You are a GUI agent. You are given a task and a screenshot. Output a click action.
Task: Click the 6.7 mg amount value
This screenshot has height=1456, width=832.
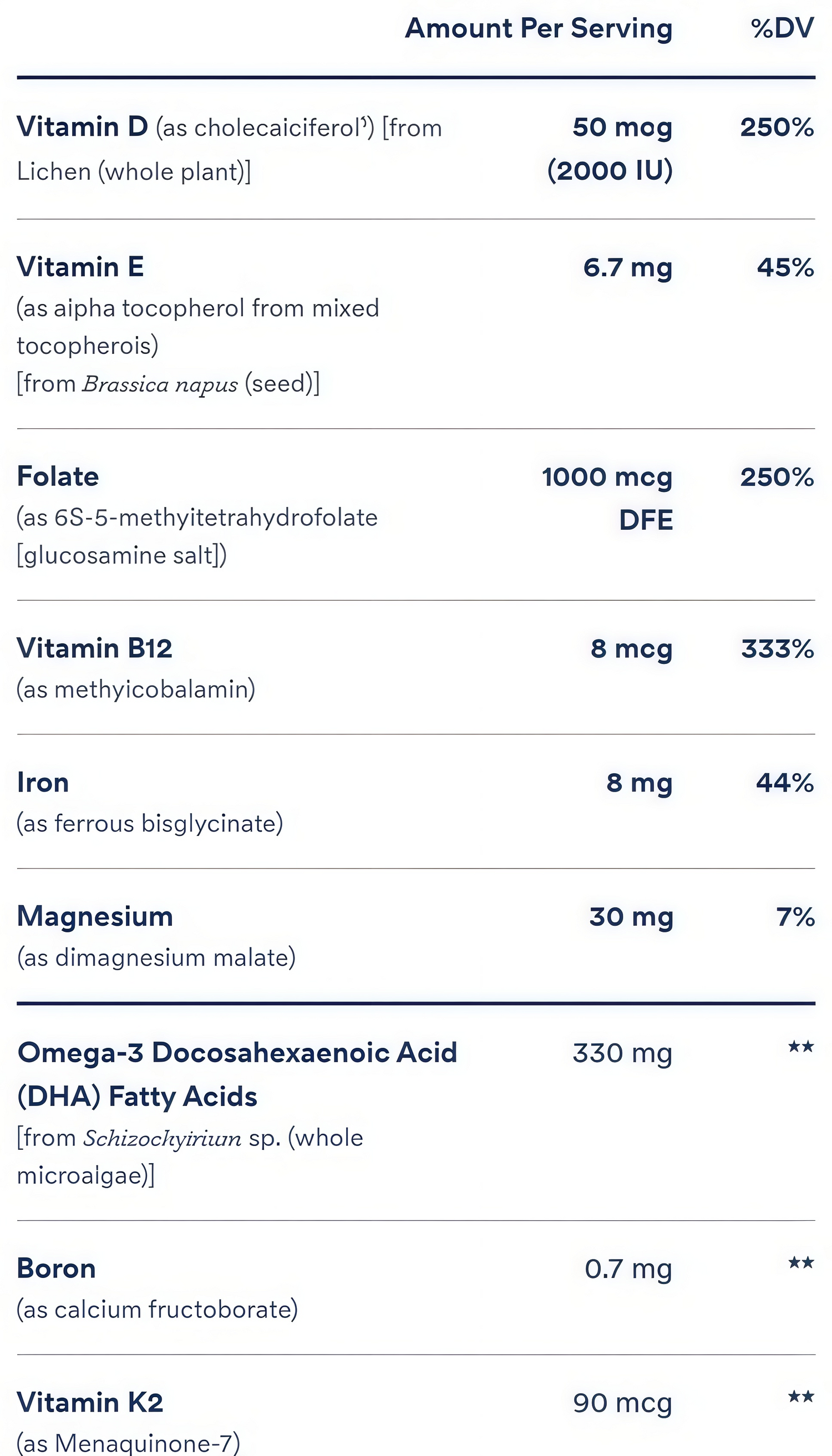(627, 267)
